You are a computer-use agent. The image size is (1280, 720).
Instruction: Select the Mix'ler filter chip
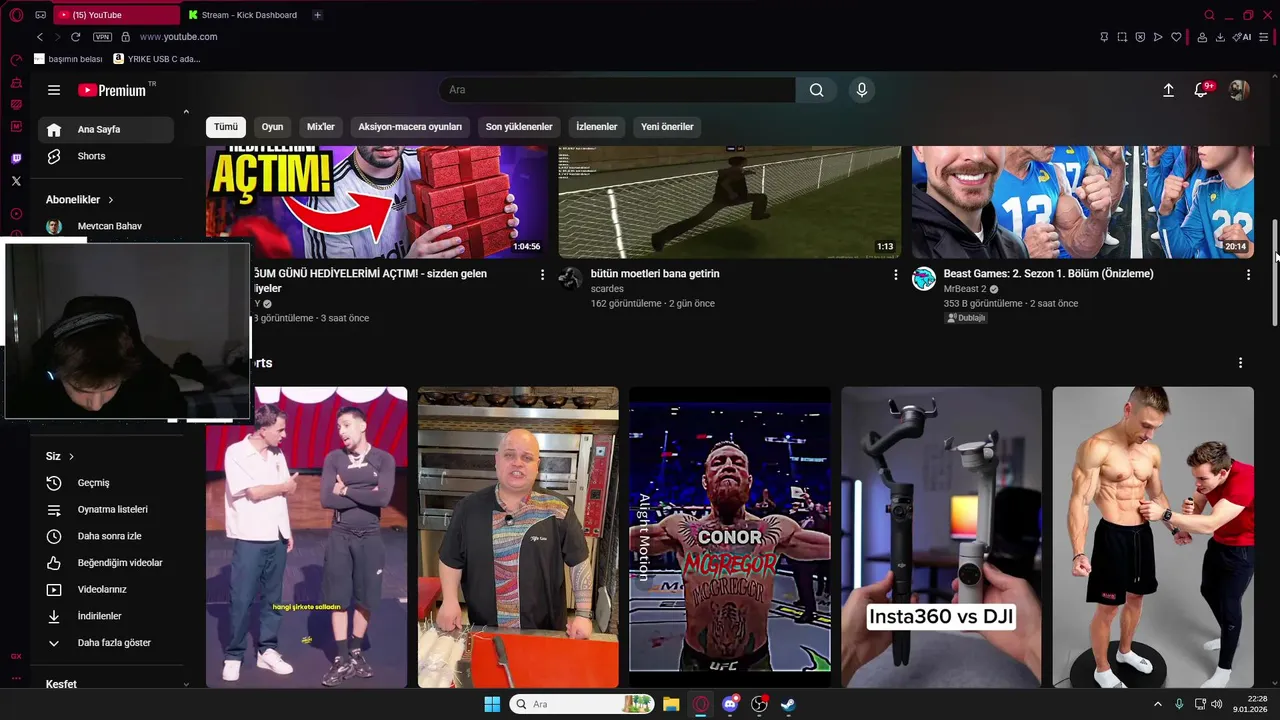pos(321,127)
